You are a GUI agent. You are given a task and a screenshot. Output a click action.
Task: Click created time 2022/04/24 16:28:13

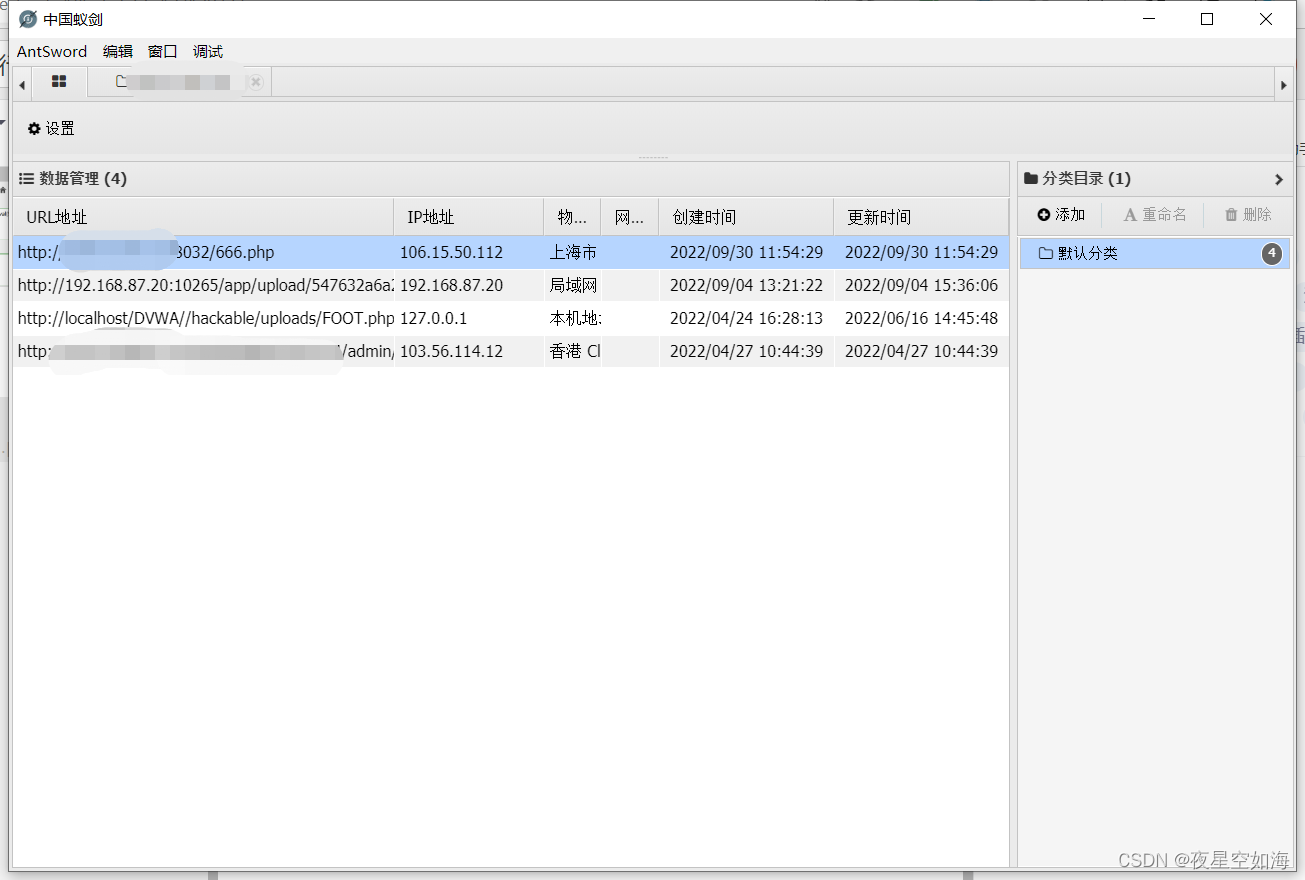pos(746,318)
